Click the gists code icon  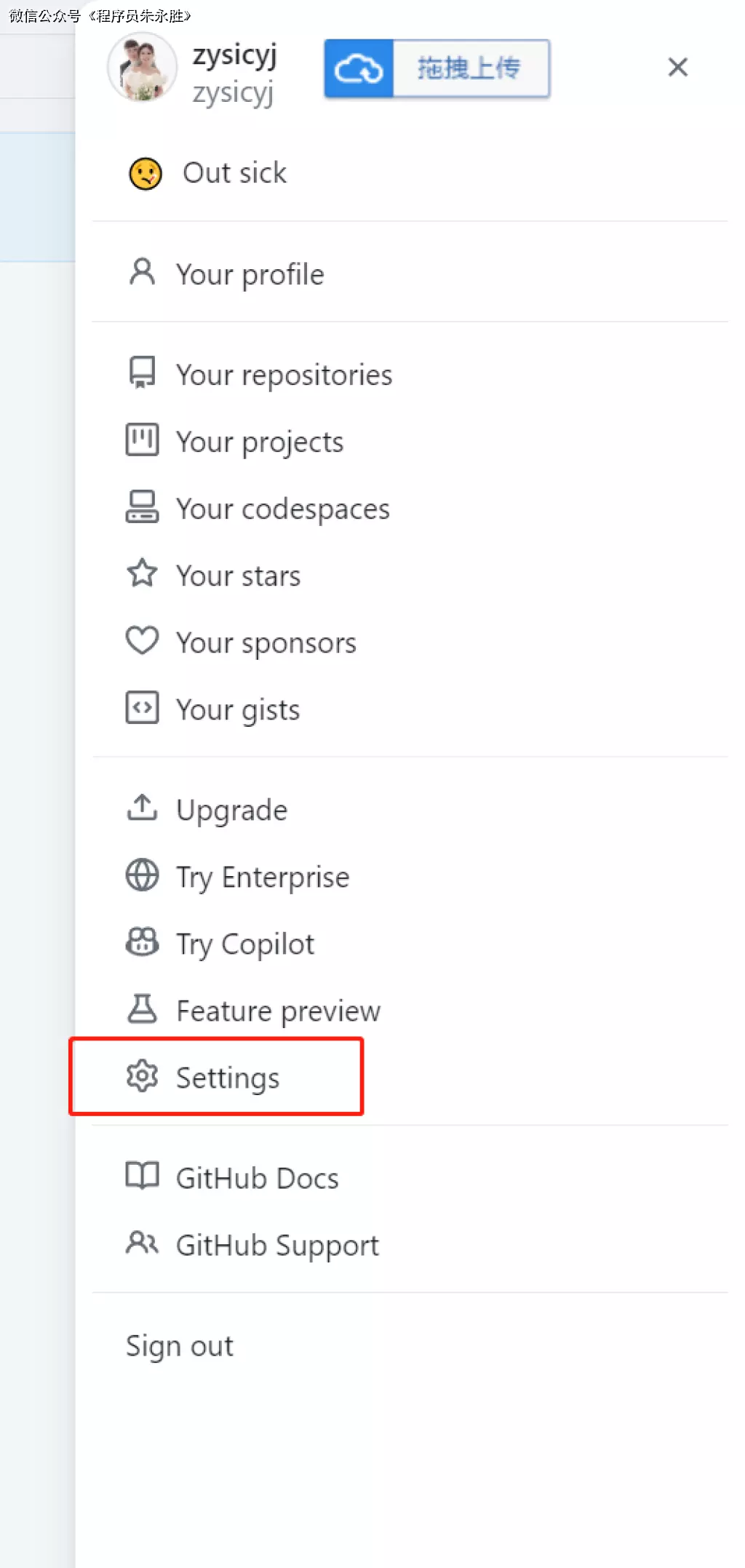142,708
